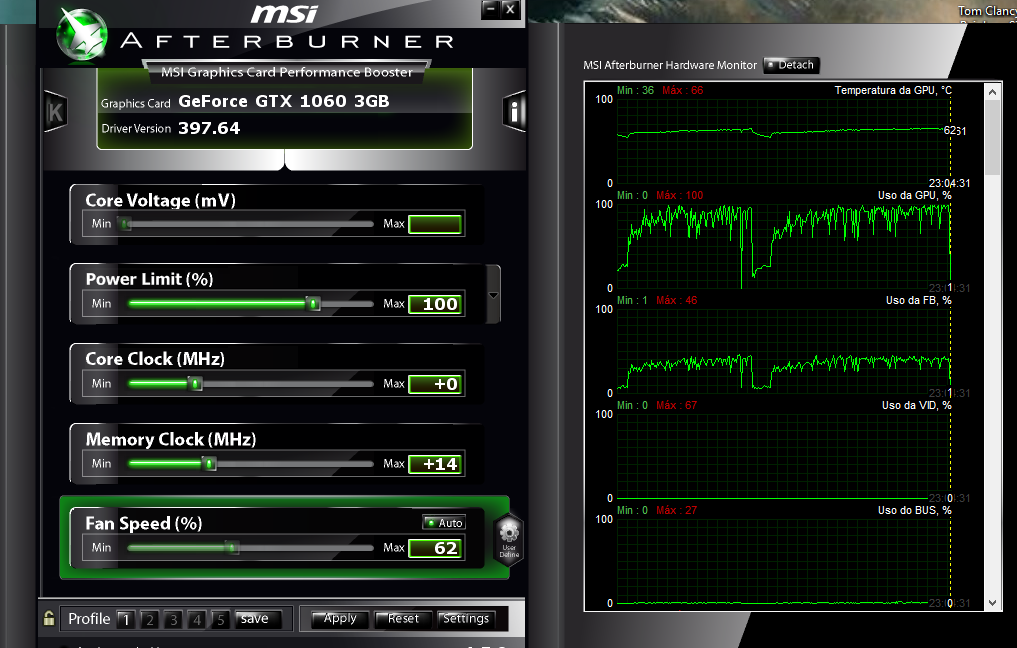Click the Fan Speed slider handle
1017x648 pixels.
pos(232,548)
